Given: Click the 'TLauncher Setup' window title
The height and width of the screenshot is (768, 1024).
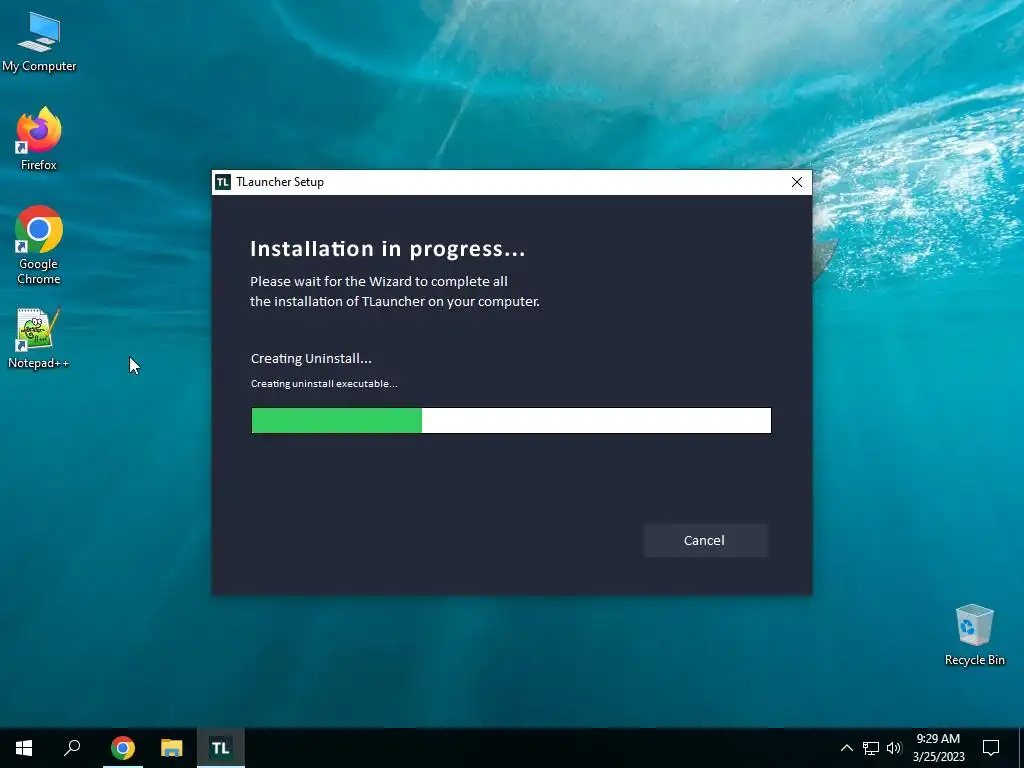Looking at the screenshot, I should (280, 182).
